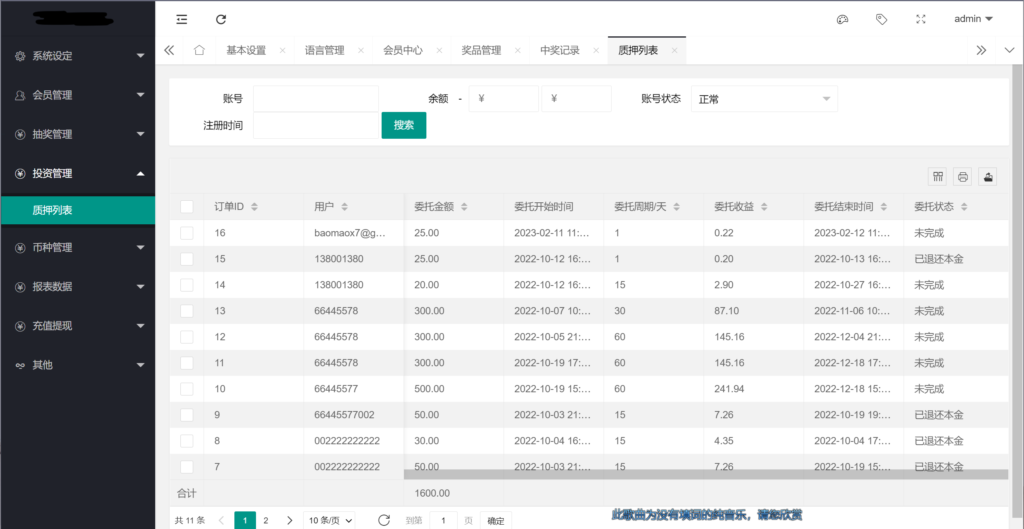This screenshot has width=1024, height=529.
Task: Select the checkbox for order ID 16
Action: tap(187, 233)
